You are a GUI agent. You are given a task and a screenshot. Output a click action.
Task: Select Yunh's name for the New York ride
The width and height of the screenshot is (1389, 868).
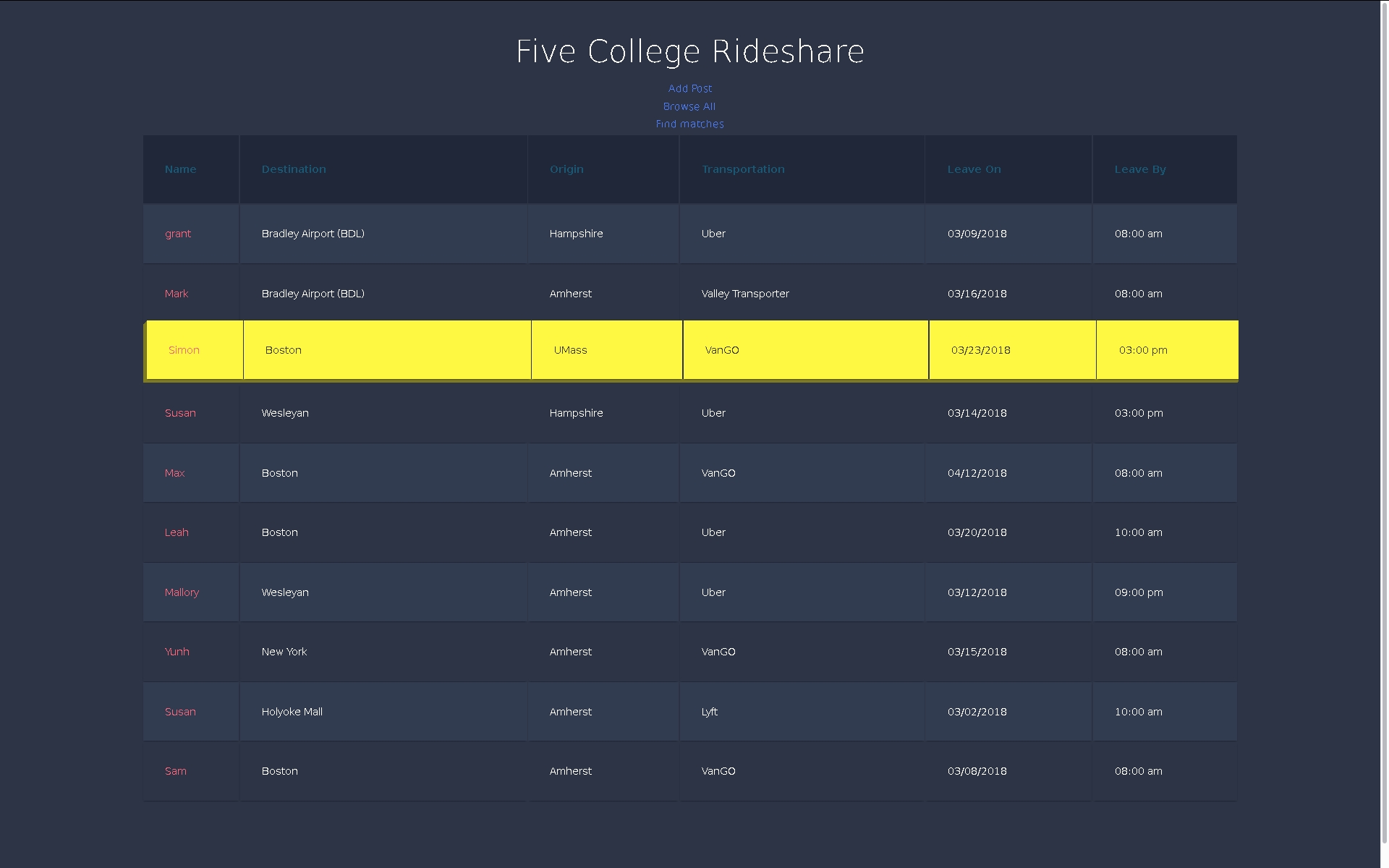pos(177,652)
